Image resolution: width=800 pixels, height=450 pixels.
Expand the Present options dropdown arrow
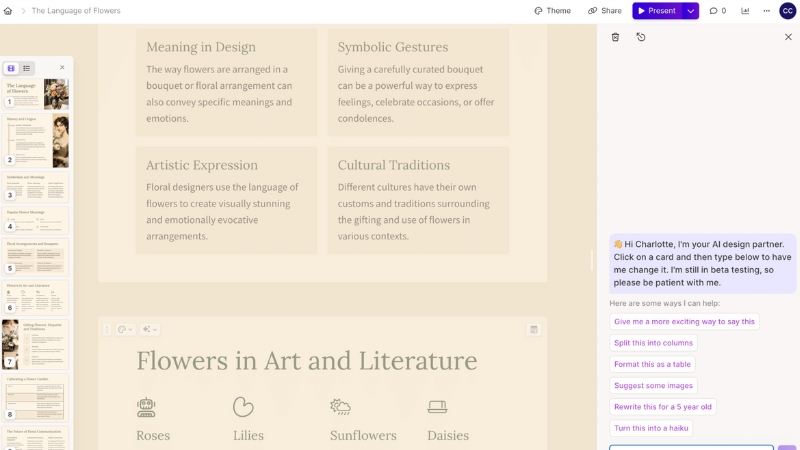[x=690, y=11]
